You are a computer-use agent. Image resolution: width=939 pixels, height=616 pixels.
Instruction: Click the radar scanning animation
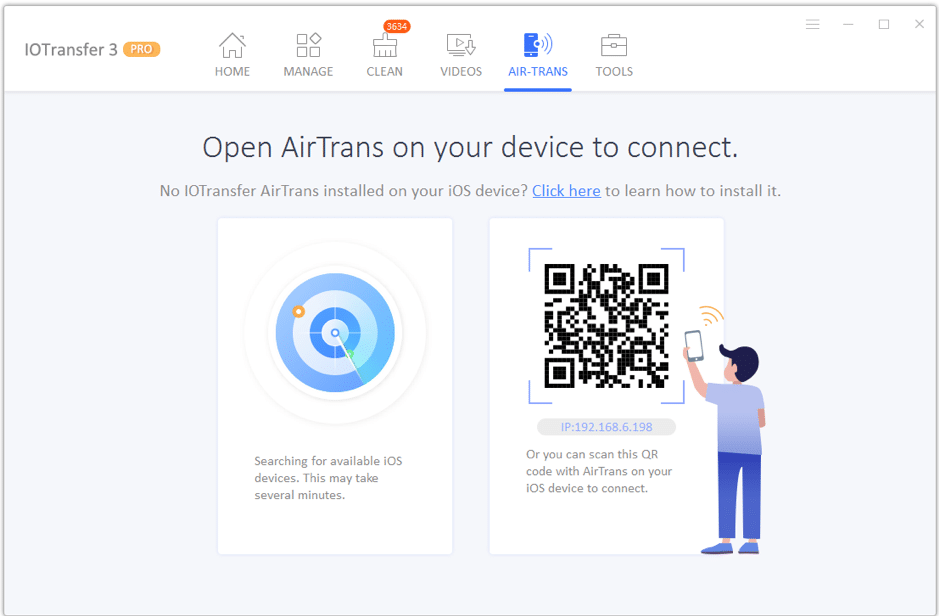click(x=335, y=333)
